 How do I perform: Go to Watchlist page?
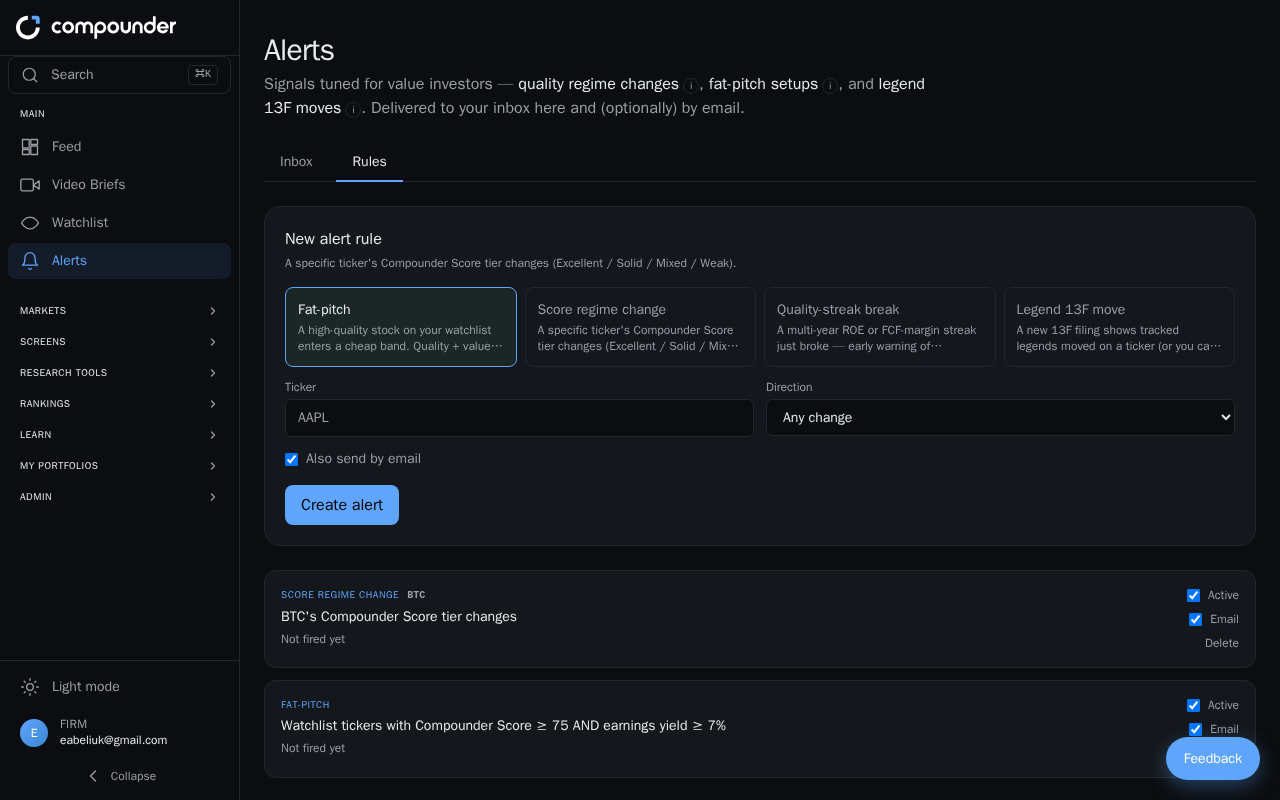click(x=119, y=223)
